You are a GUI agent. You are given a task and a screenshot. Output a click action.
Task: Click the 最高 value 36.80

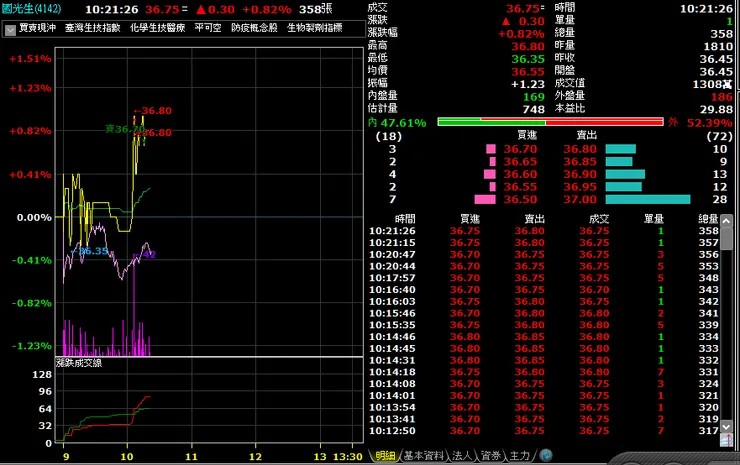(528, 46)
